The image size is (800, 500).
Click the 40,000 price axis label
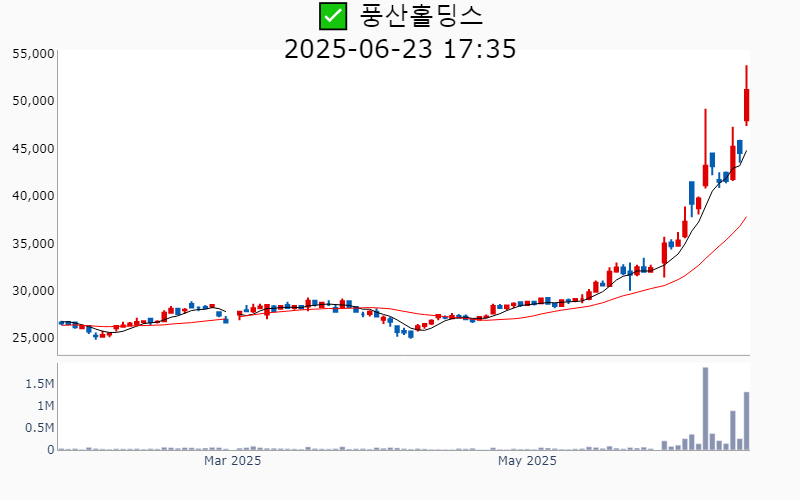pyautogui.click(x=33, y=196)
